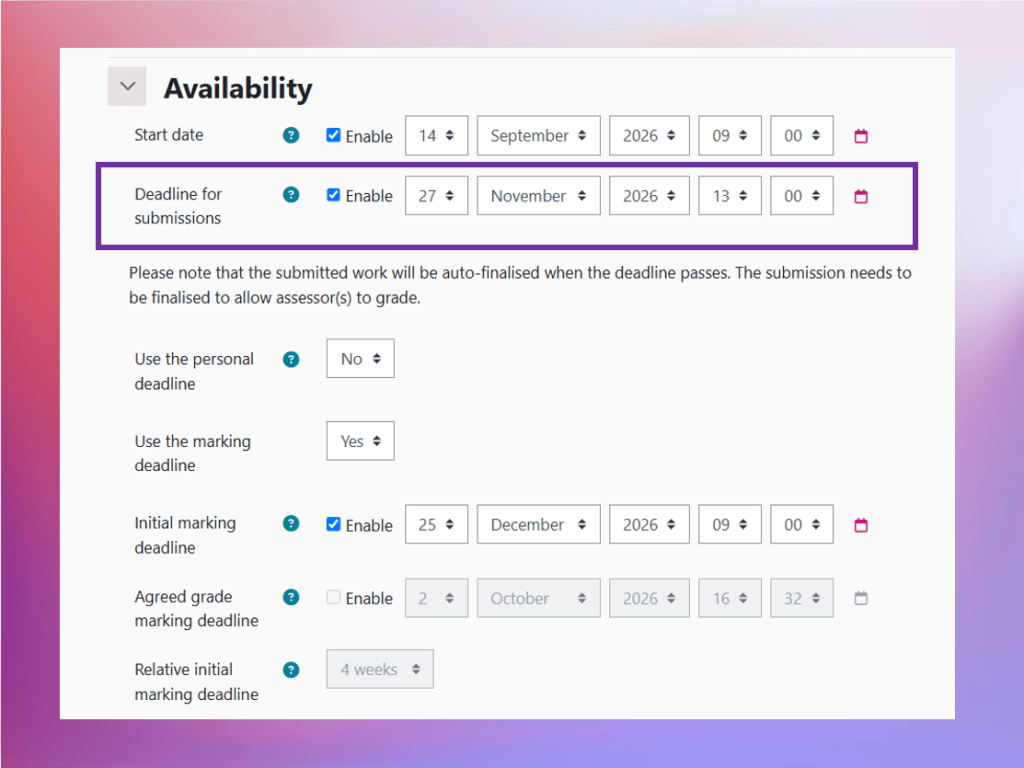Open calendar picker for Agreed grade marking deadline

(x=861, y=598)
